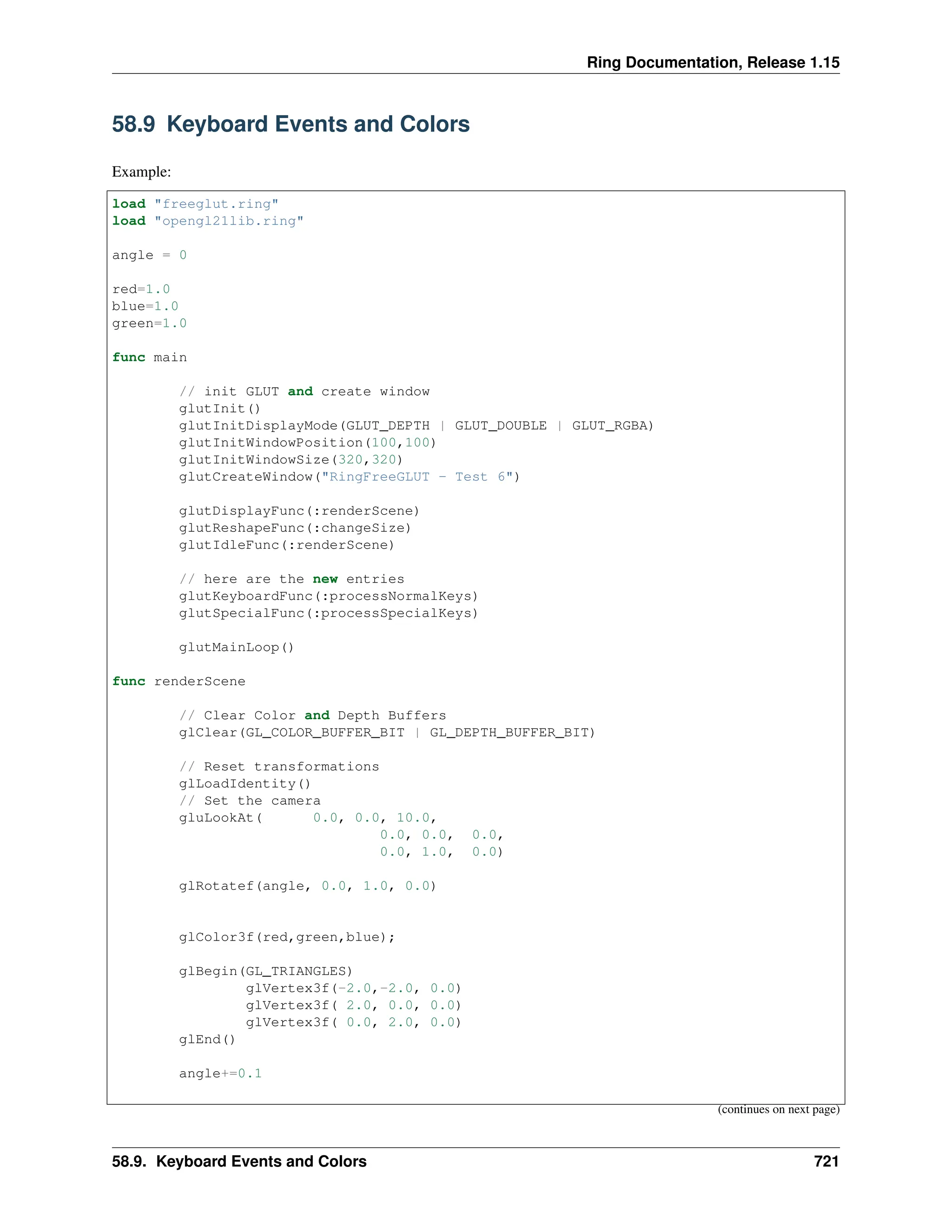This screenshot has width=952, height=1232.
Task: Click the angle = 0 assignment
Action: pyautogui.click(x=149, y=255)
